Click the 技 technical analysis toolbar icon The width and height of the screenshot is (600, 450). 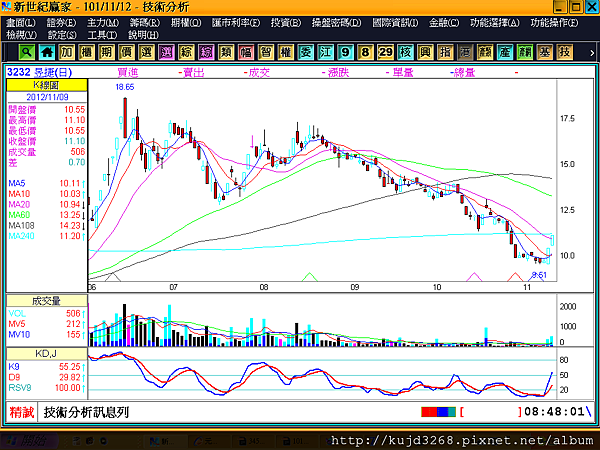pos(564,52)
